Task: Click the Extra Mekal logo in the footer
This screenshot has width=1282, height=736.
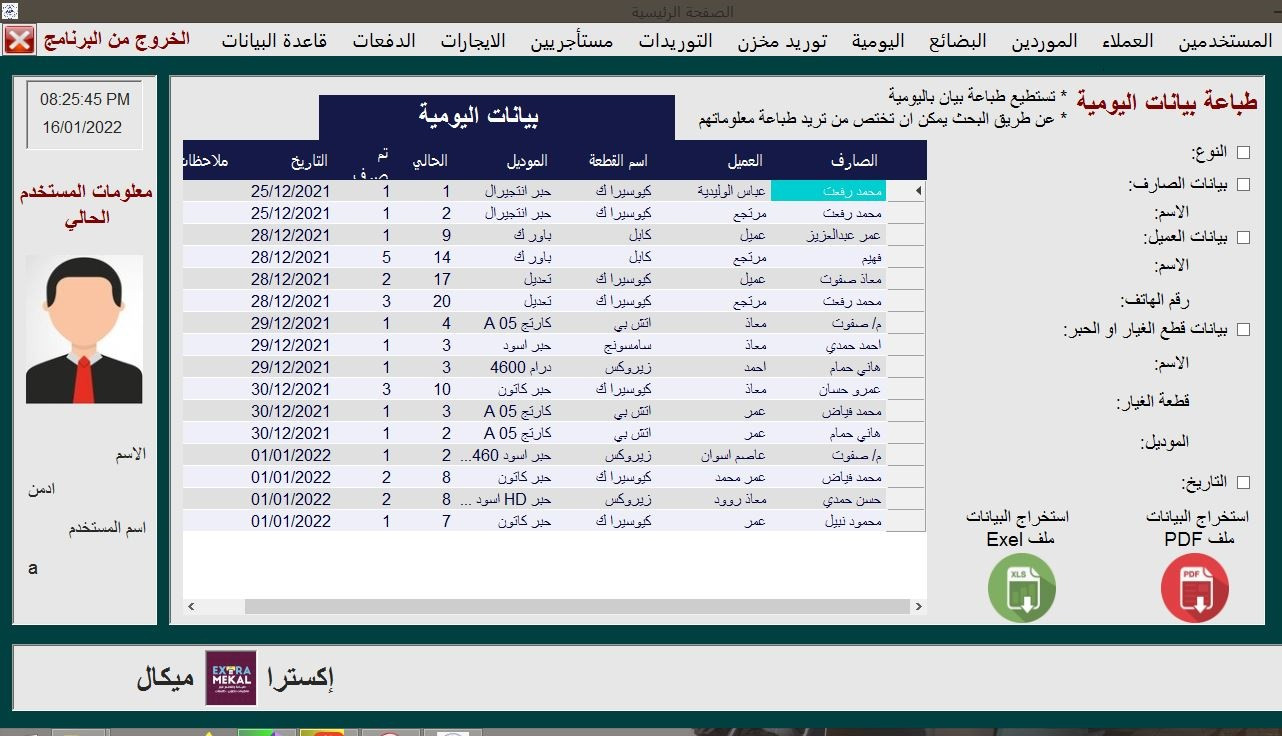Action: click(231, 677)
